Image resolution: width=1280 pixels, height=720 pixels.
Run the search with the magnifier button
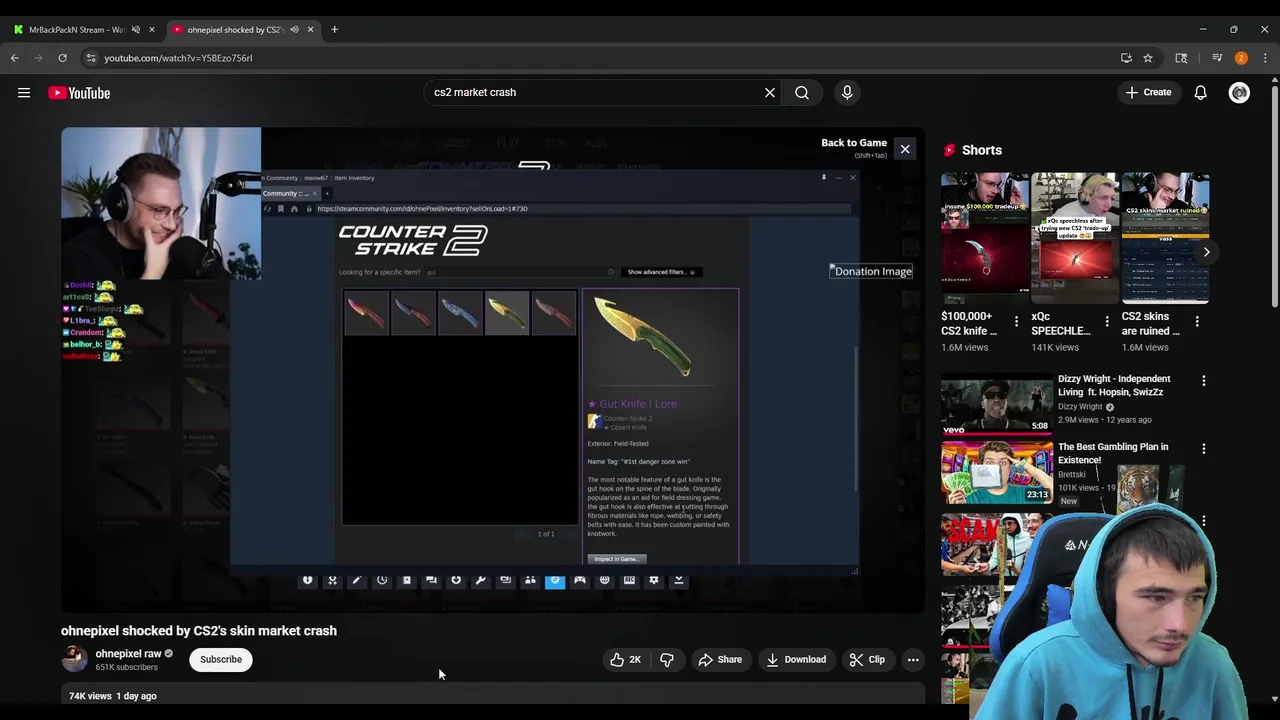[802, 92]
